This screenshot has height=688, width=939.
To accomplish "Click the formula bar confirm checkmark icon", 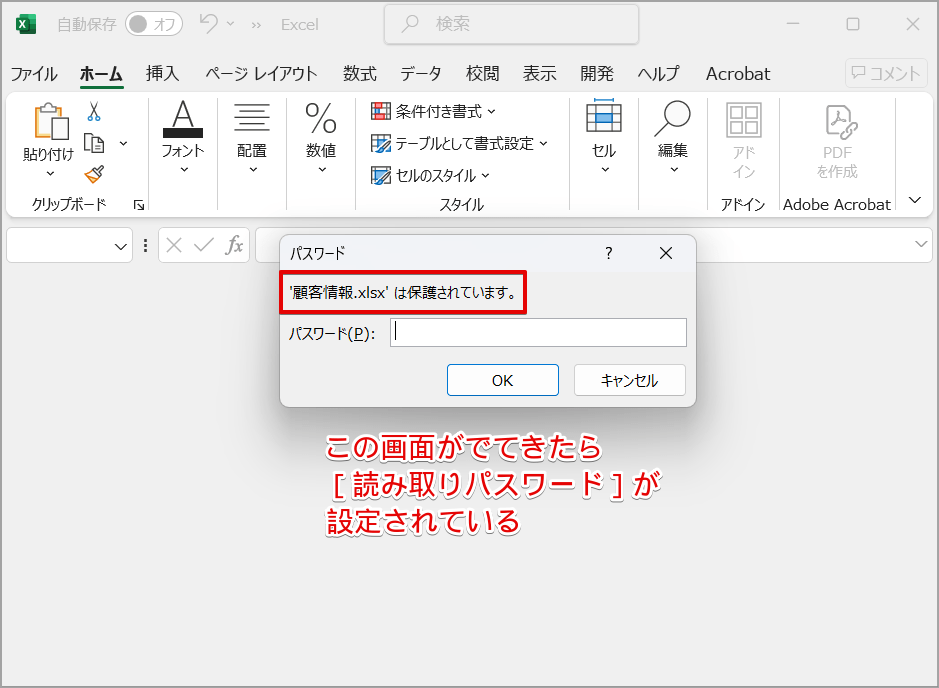I will (x=204, y=245).
